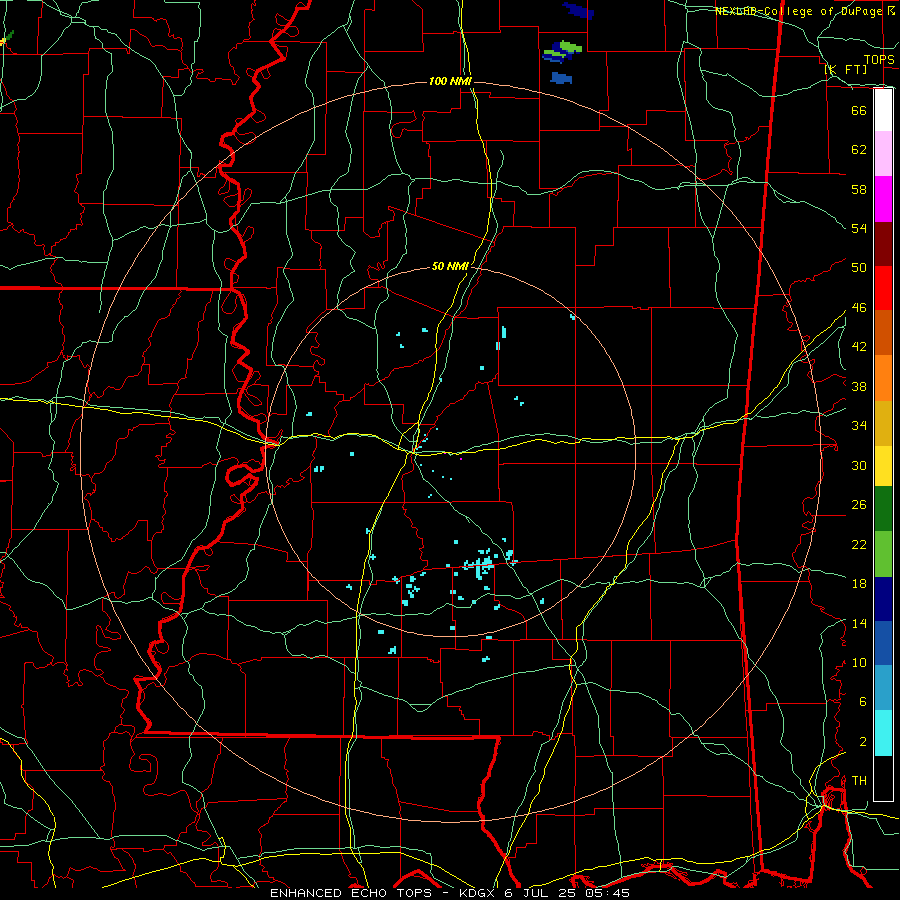Click the 42 scale label
The width and height of the screenshot is (900, 900).
tap(859, 347)
